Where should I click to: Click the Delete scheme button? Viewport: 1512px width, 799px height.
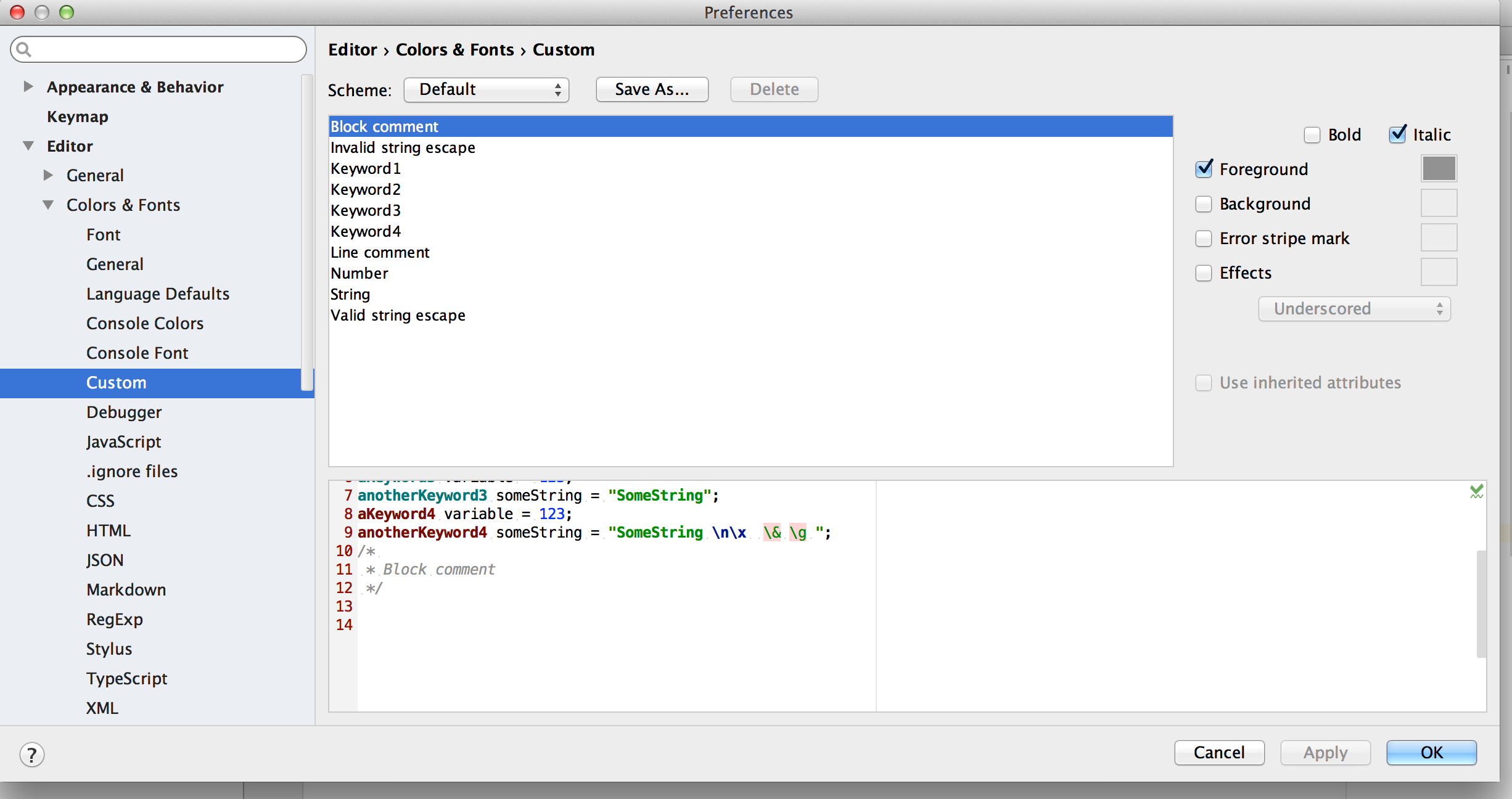[774, 89]
